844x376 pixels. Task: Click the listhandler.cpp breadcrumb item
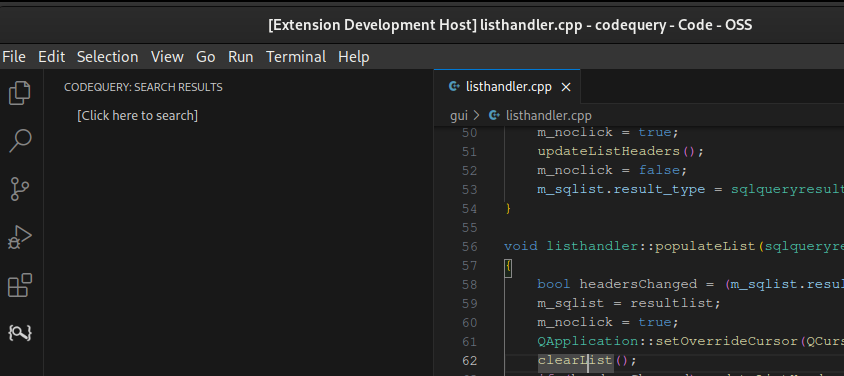point(548,115)
